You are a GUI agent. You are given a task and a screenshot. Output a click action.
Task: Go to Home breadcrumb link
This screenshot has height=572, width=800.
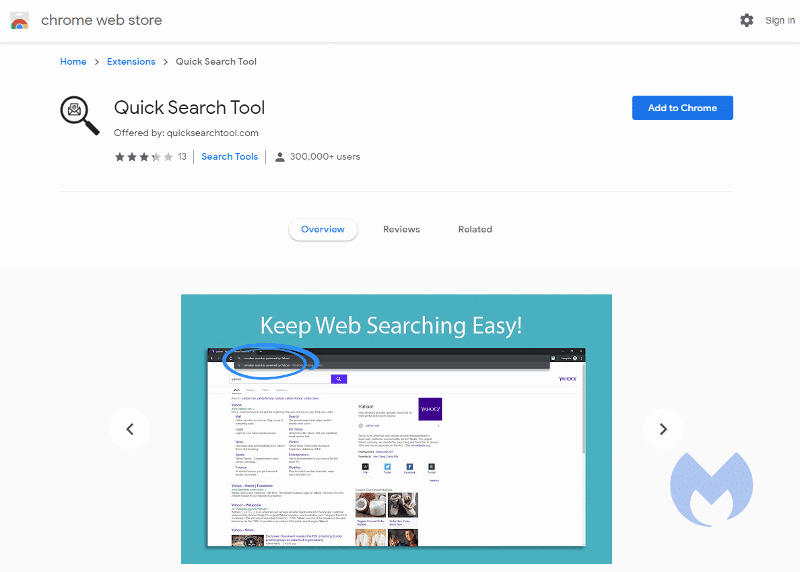click(x=73, y=62)
